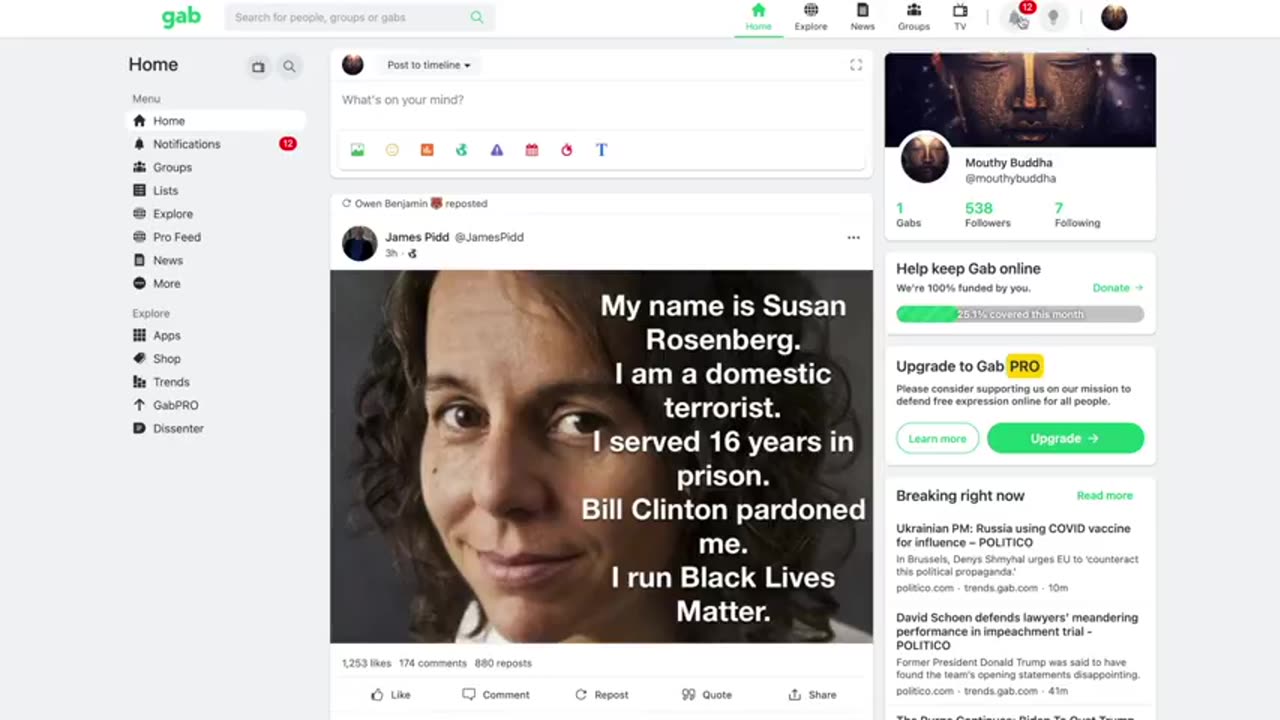Click the blue T rich text icon
This screenshot has width=1280, height=720.
click(601, 150)
